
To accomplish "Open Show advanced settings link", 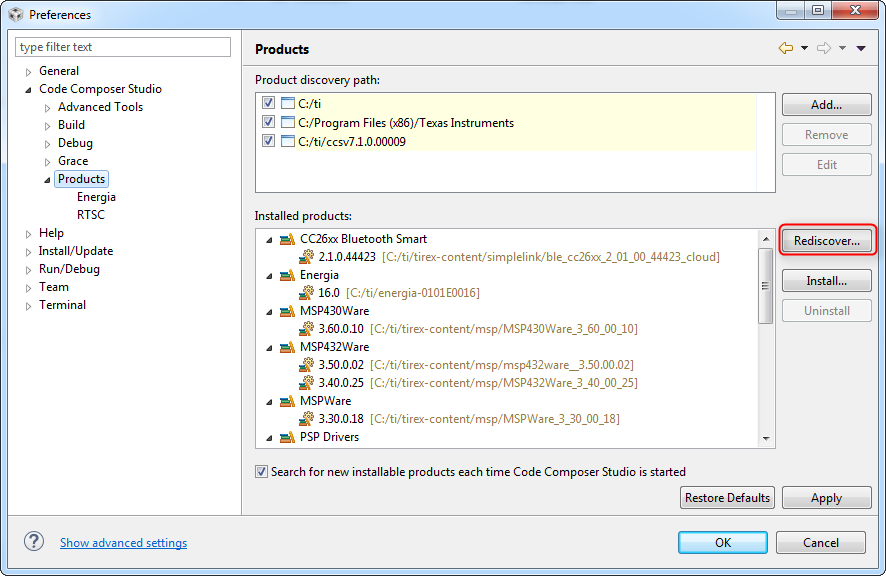I will 123,543.
